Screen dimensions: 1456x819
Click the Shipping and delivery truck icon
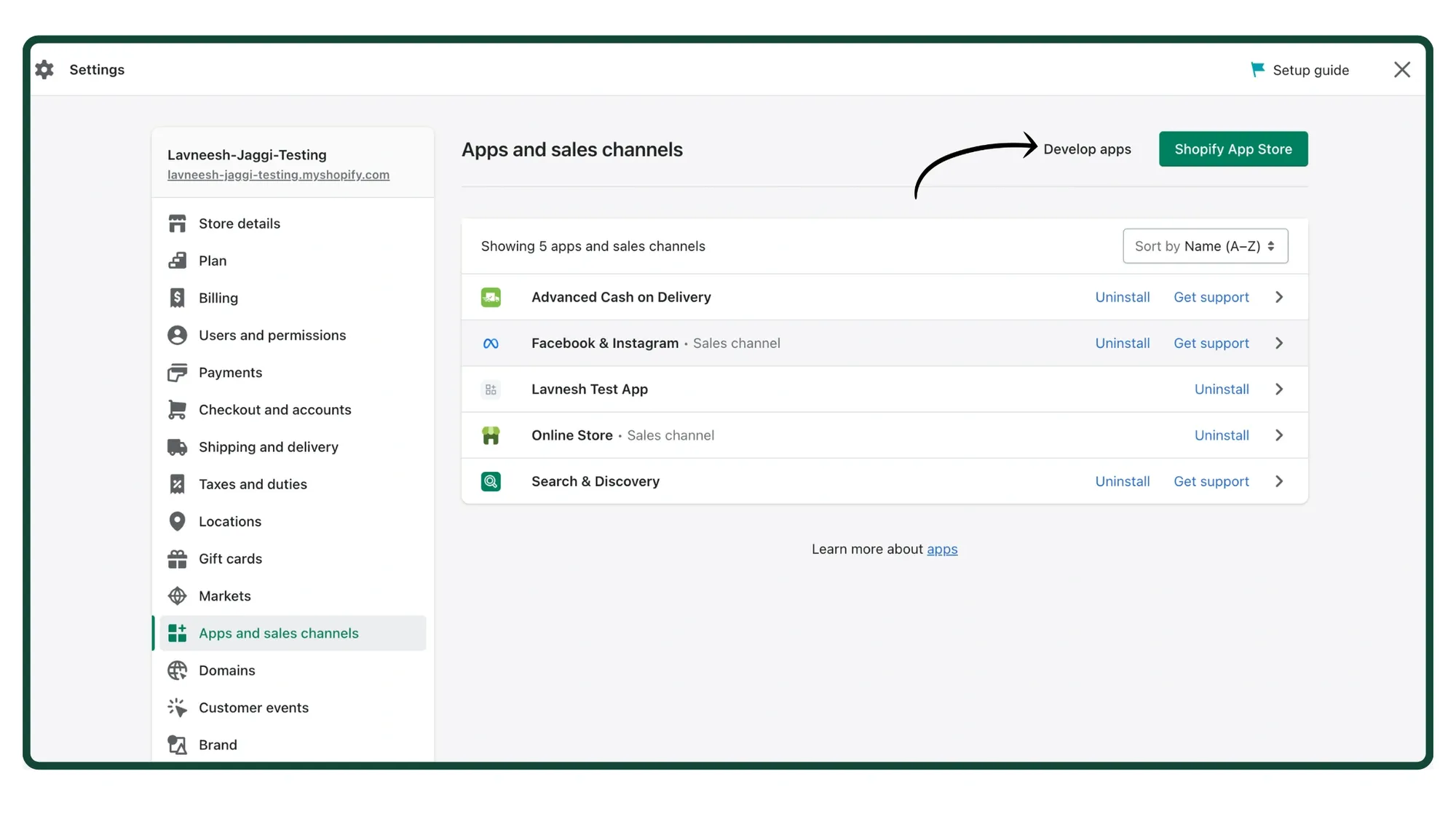[x=177, y=446]
